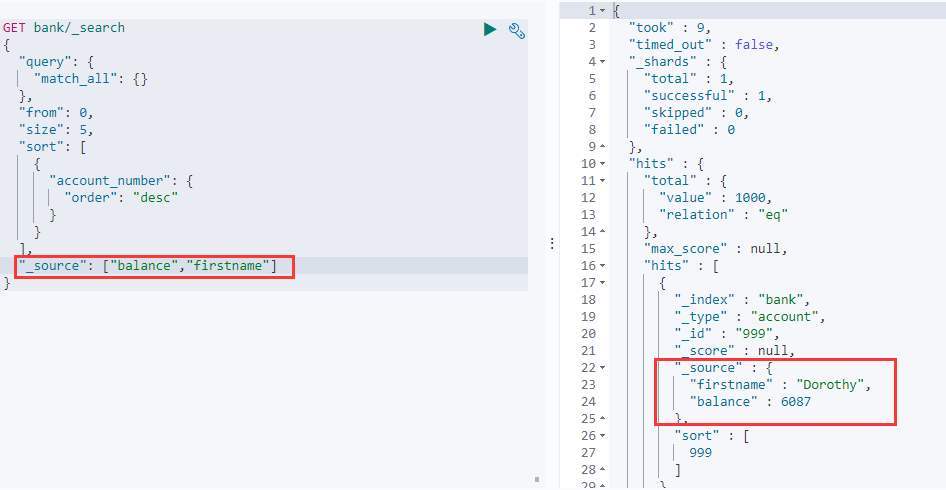Screen dimensions: 946x490
Task: Click the "from": 0 line
Action: coord(56,112)
